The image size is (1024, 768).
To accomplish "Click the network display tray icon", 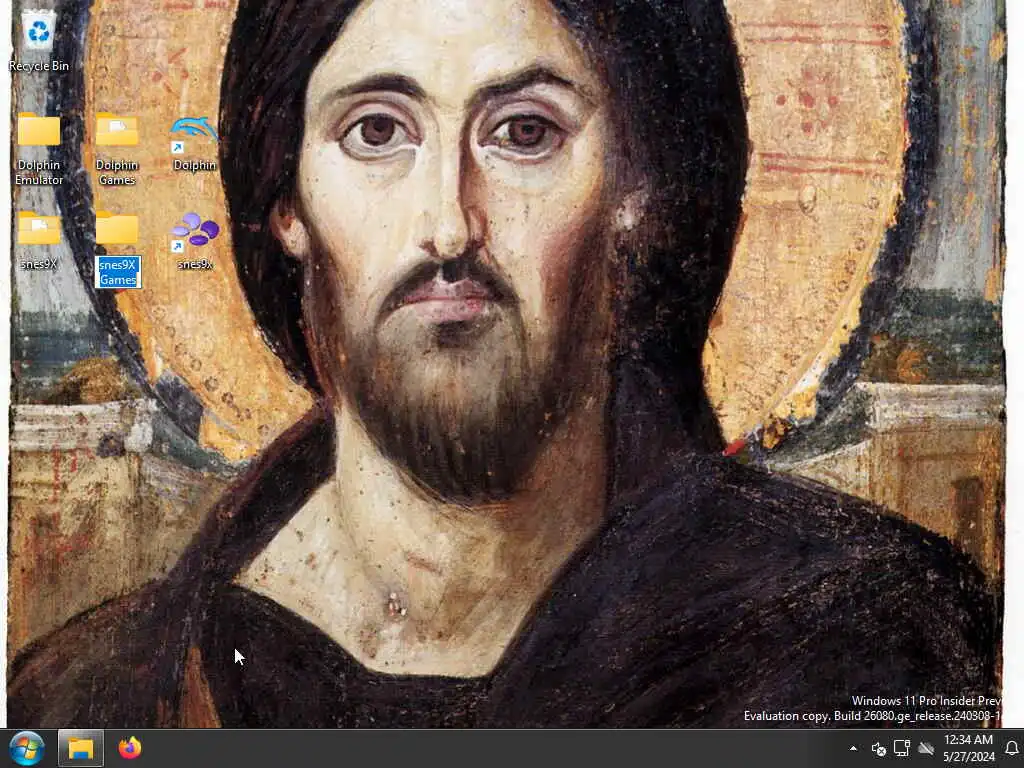I will 902,748.
